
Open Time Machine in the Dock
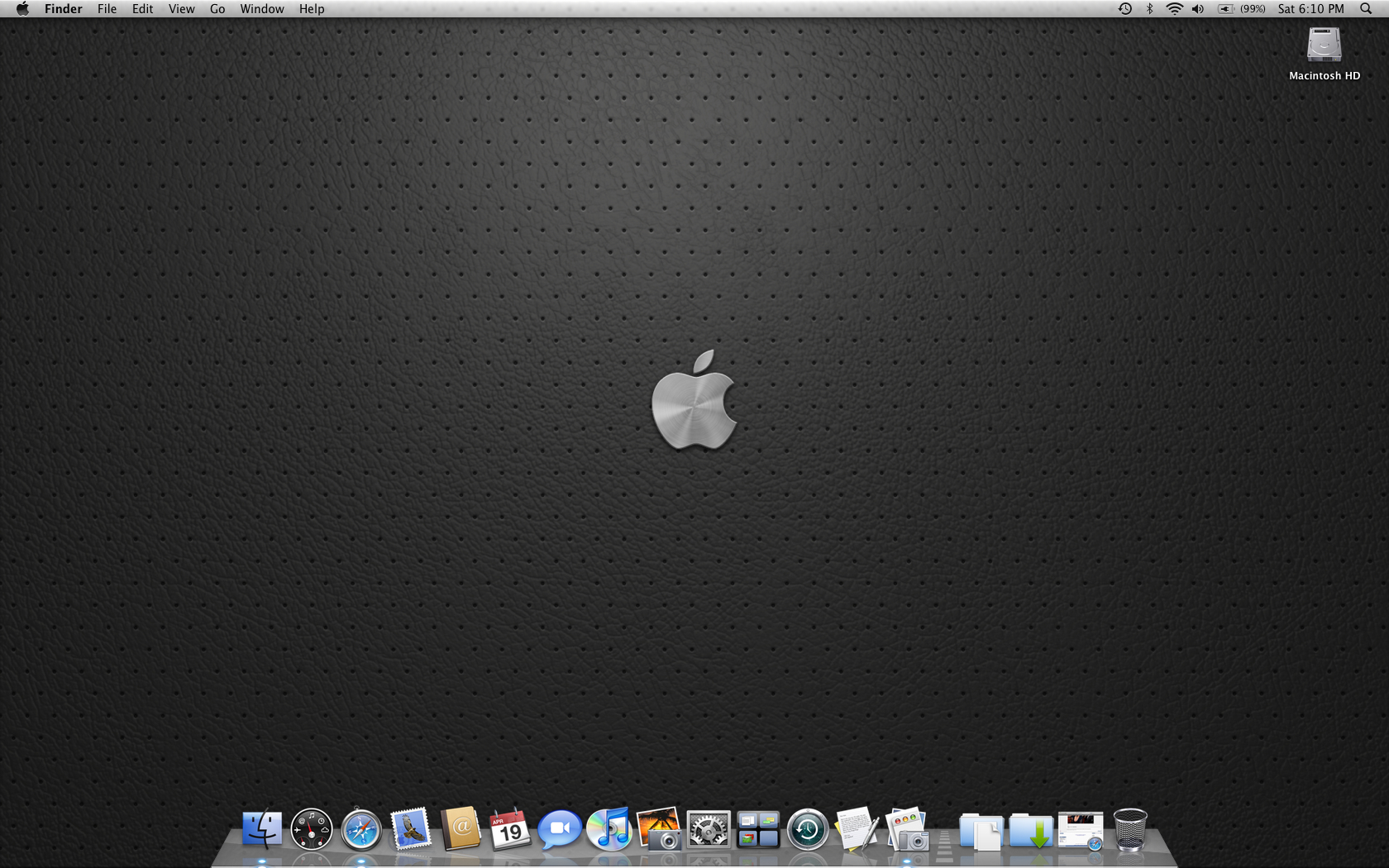[x=808, y=829]
